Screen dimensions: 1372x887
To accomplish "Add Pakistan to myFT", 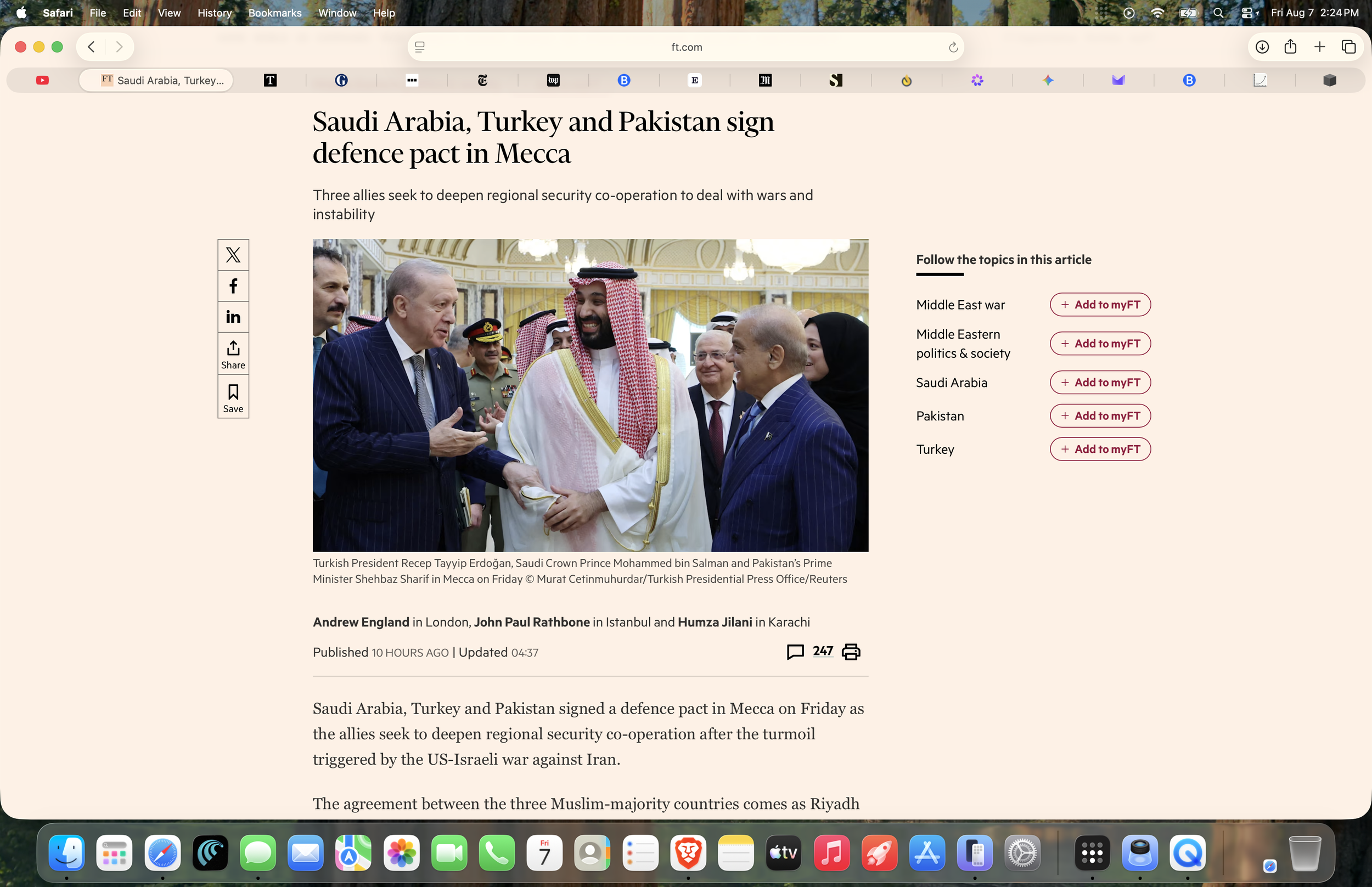I will (1100, 416).
